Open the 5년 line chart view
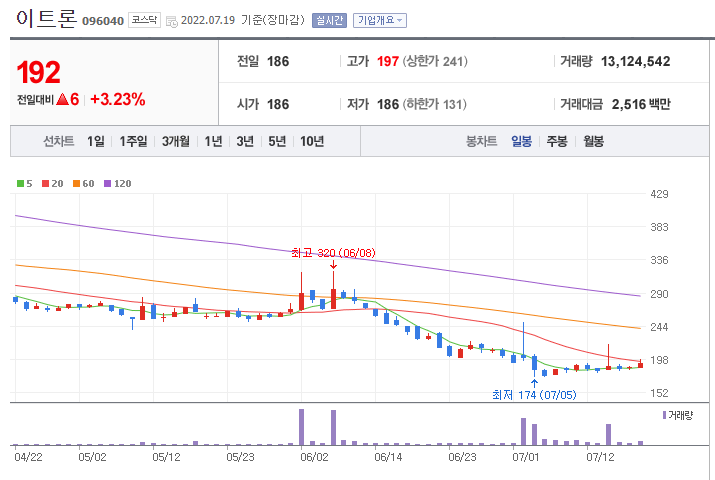The width and height of the screenshot is (715, 480). point(277,141)
